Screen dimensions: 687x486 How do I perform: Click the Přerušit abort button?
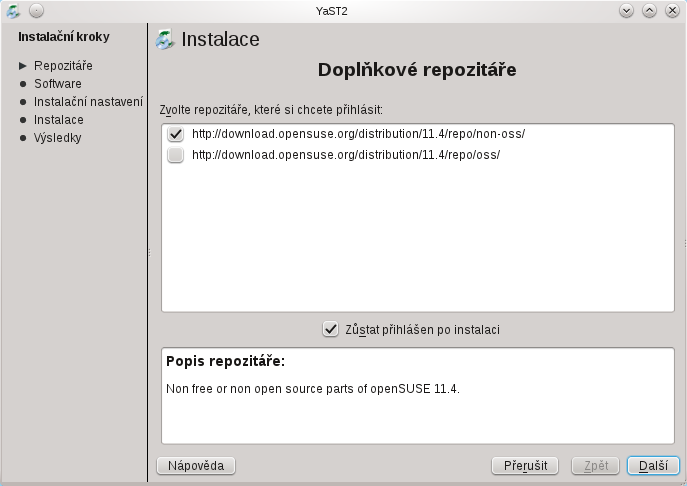point(525,465)
